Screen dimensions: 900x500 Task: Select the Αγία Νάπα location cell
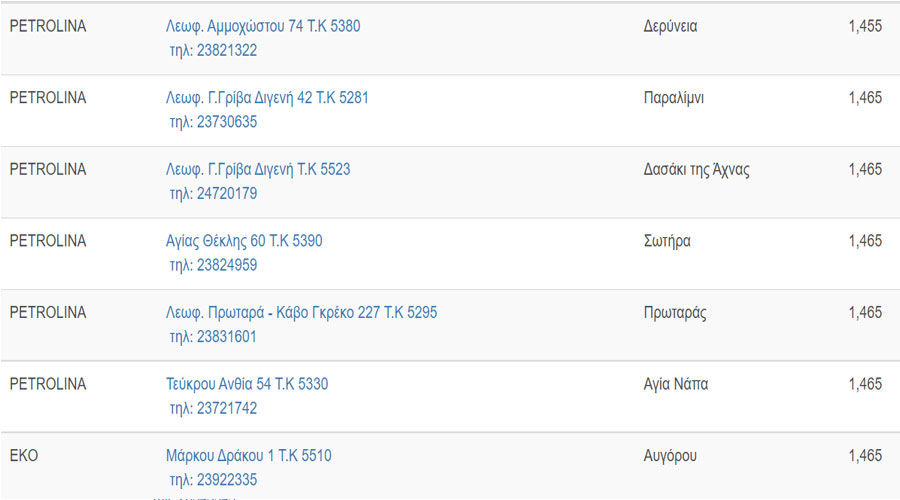[x=676, y=384]
